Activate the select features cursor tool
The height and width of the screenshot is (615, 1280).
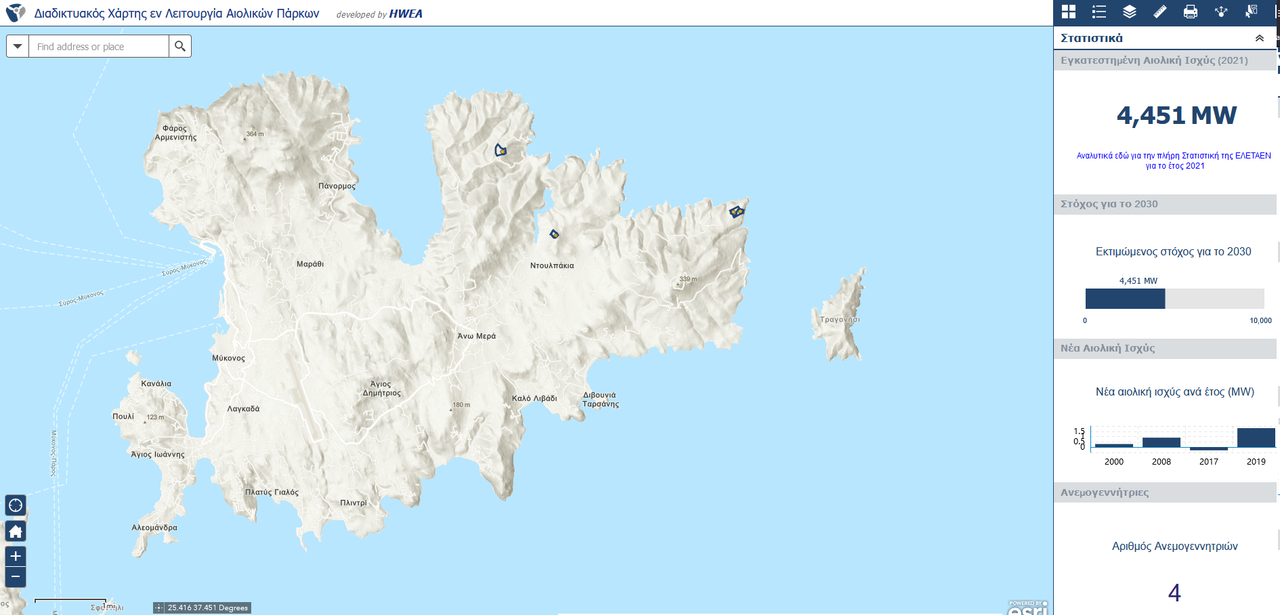tap(1251, 12)
